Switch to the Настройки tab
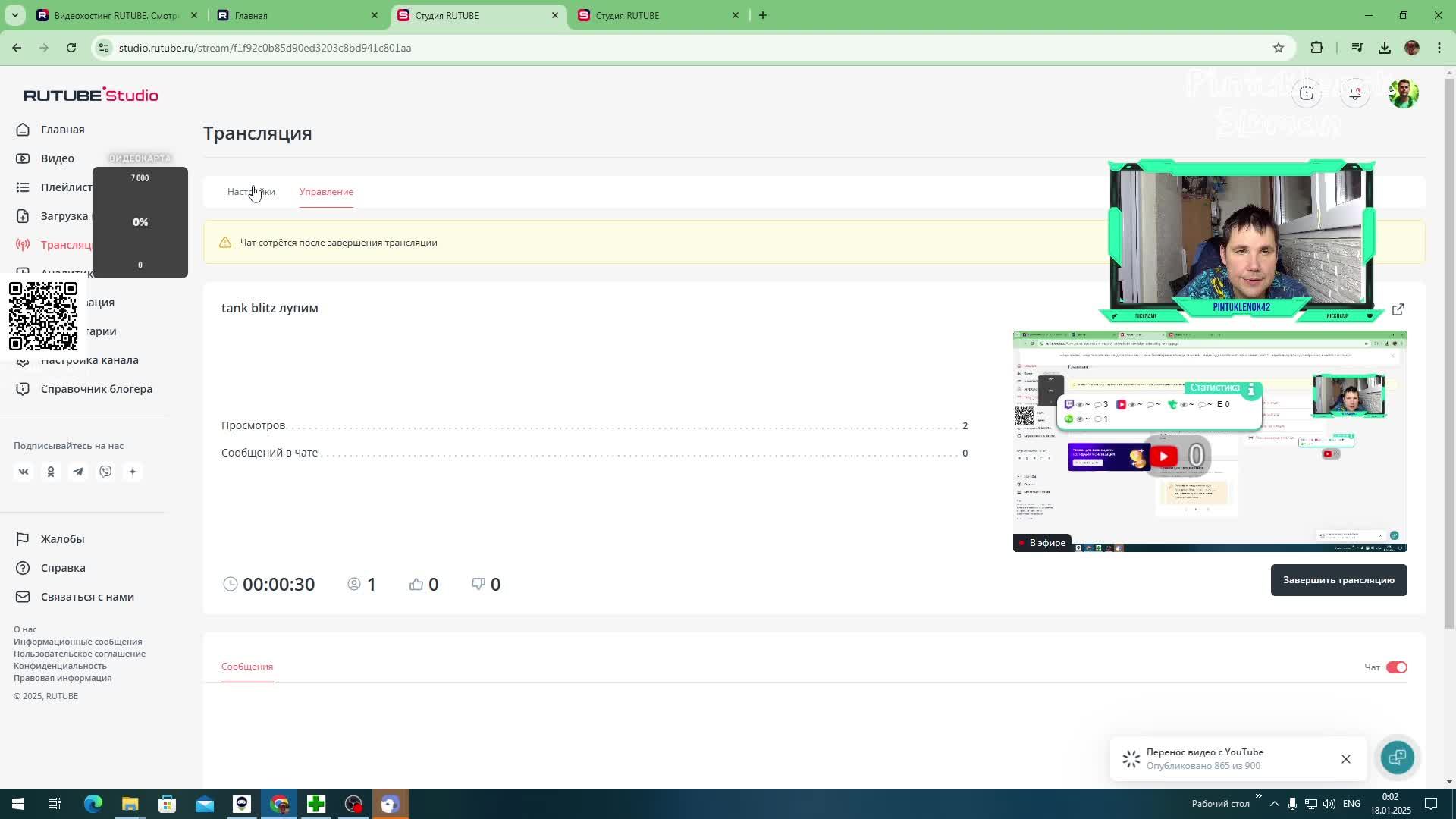This screenshot has width=1456, height=819. click(251, 192)
